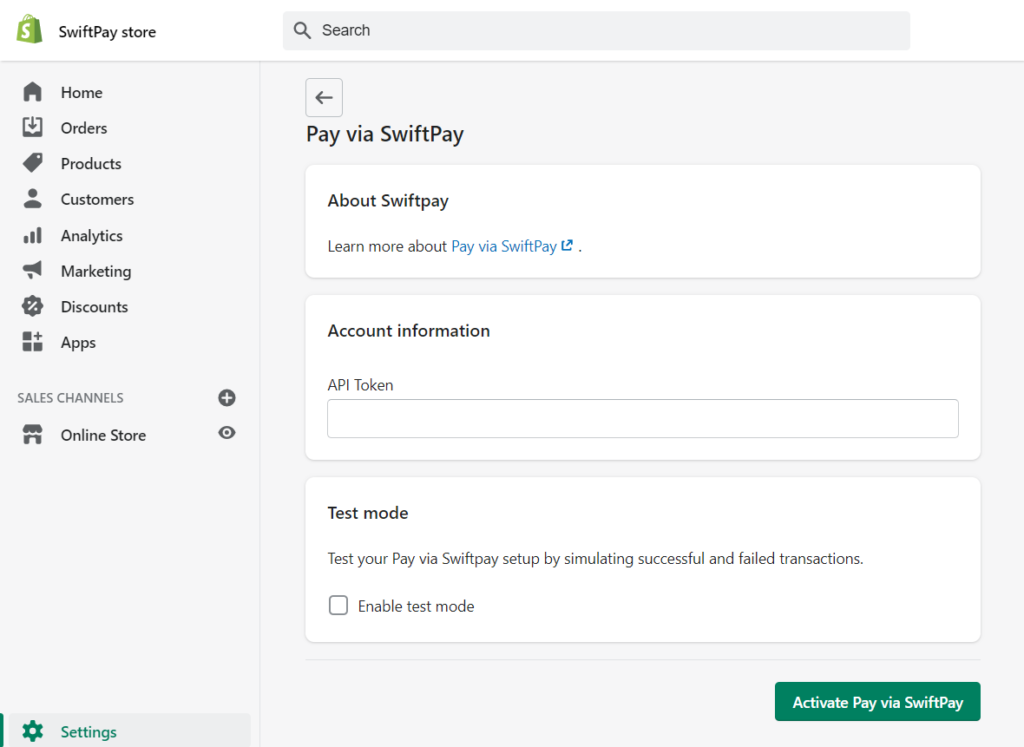1024x747 pixels.
Task: Click the external link icon after SwiftPay
Action: tap(567, 246)
